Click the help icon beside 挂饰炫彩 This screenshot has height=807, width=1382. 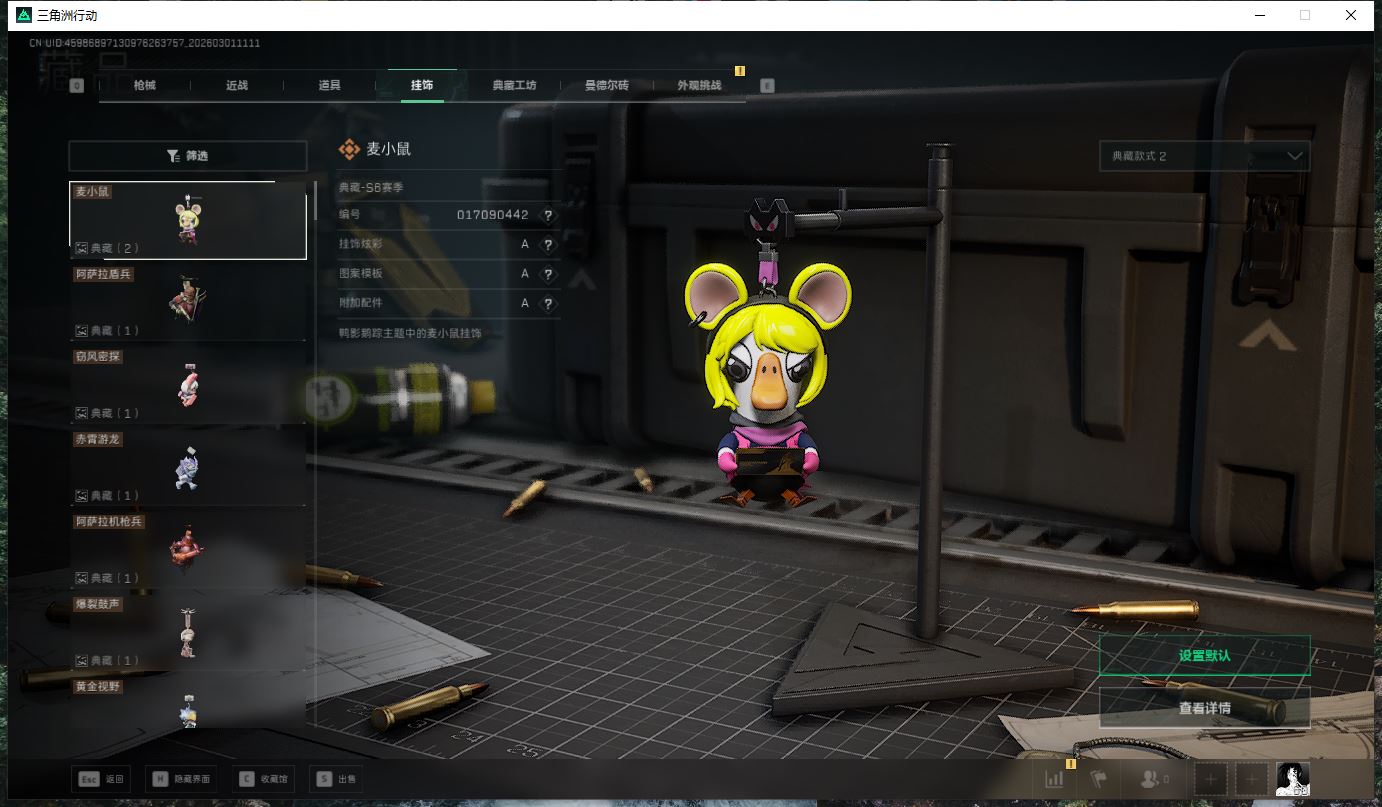click(547, 244)
